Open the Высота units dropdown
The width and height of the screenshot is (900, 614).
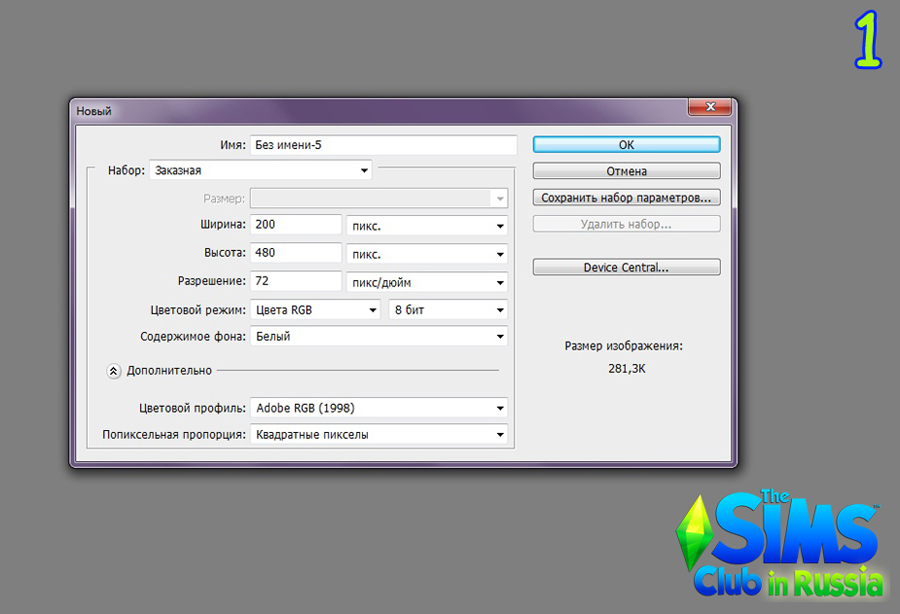pos(426,254)
